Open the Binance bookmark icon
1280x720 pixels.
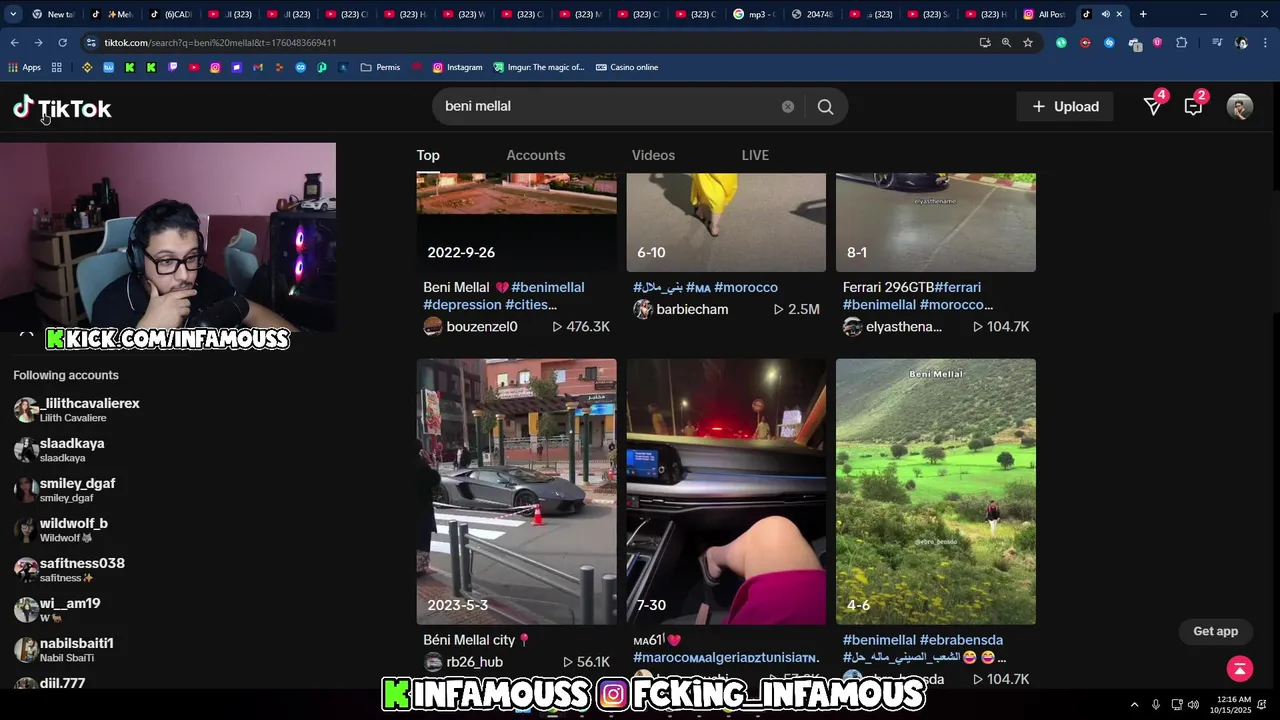pyautogui.click(x=87, y=67)
